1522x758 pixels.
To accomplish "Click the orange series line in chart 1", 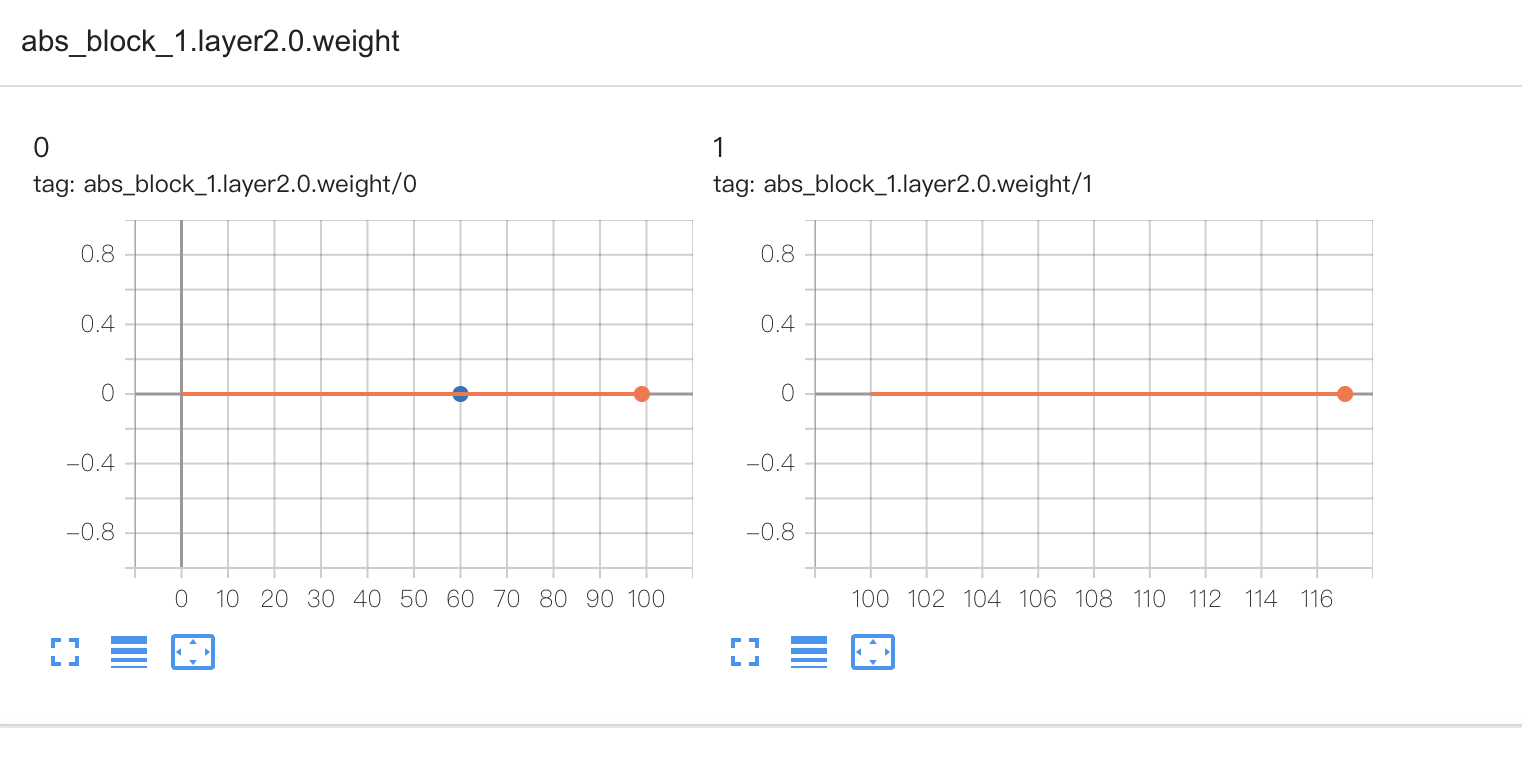I will click(1100, 393).
